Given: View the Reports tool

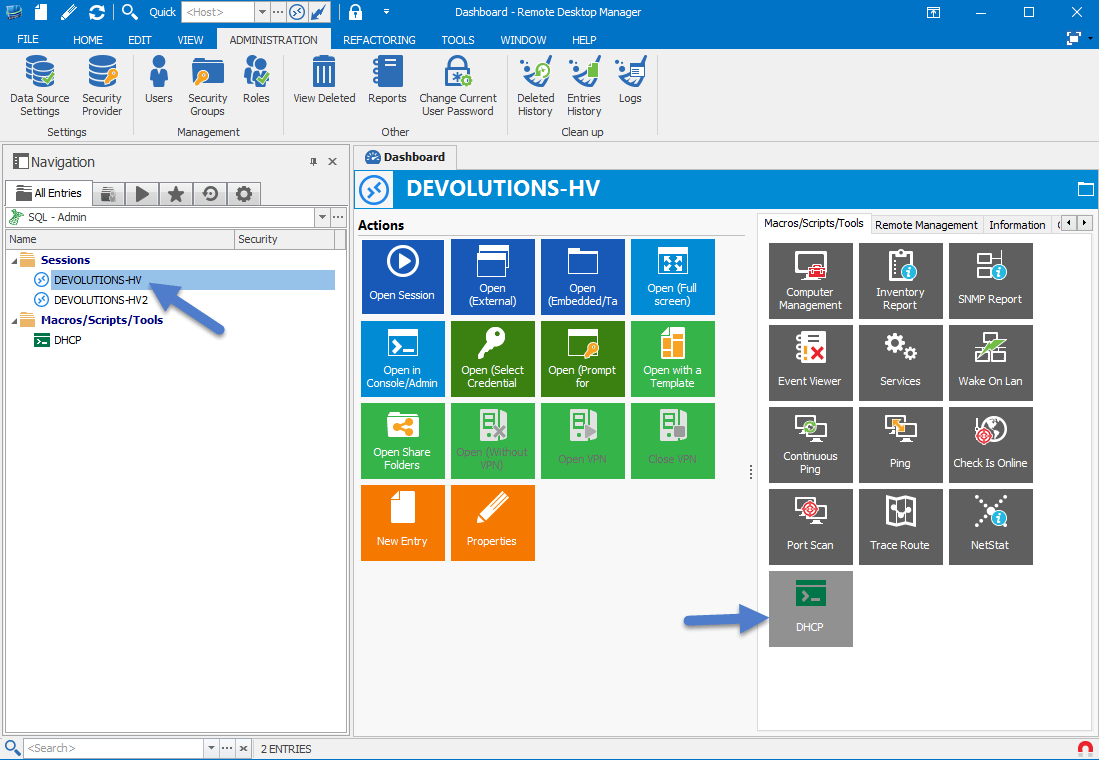Looking at the screenshot, I should tap(387, 82).
